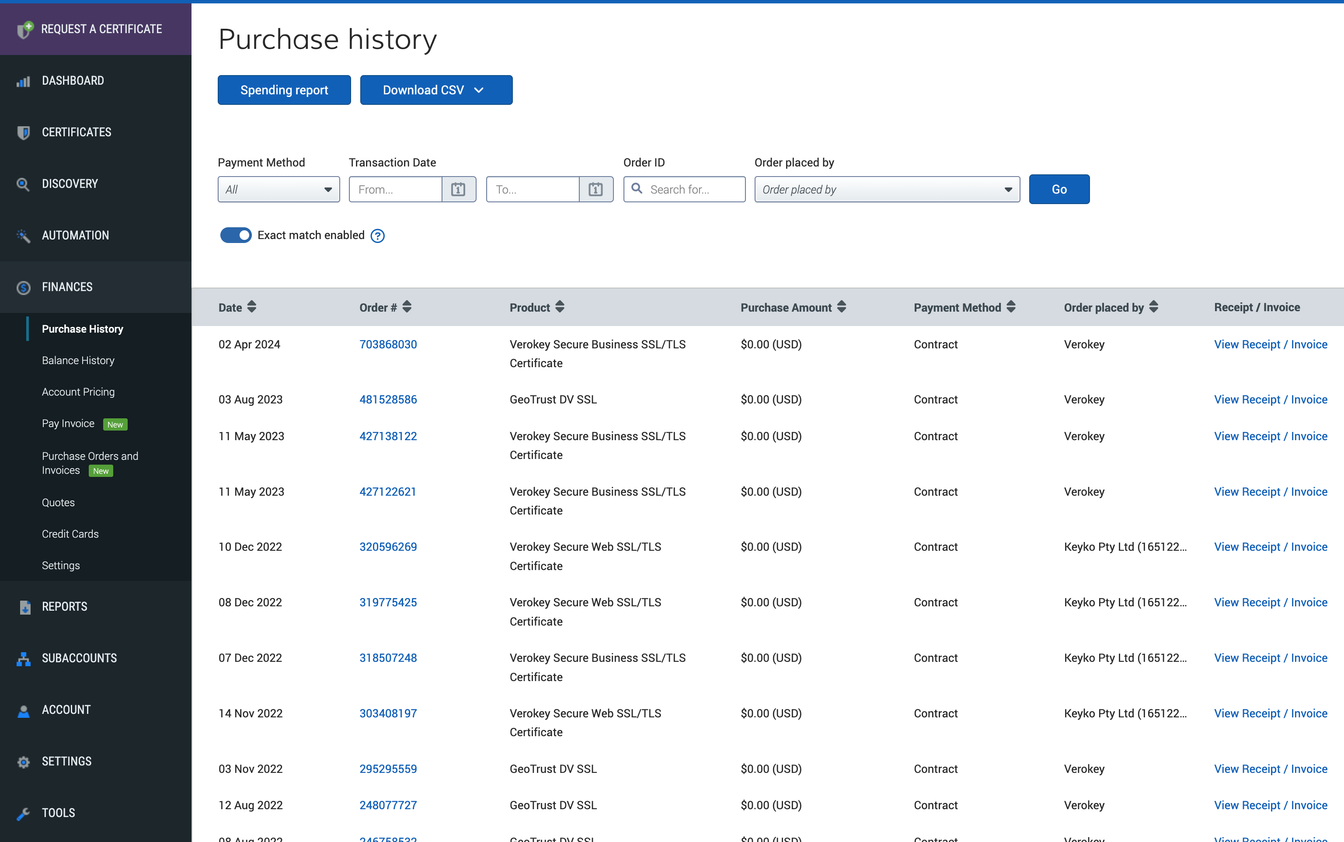Open order 703868030 details link
The width and height of the screenshot is (1344, 842).
[388, 343]
